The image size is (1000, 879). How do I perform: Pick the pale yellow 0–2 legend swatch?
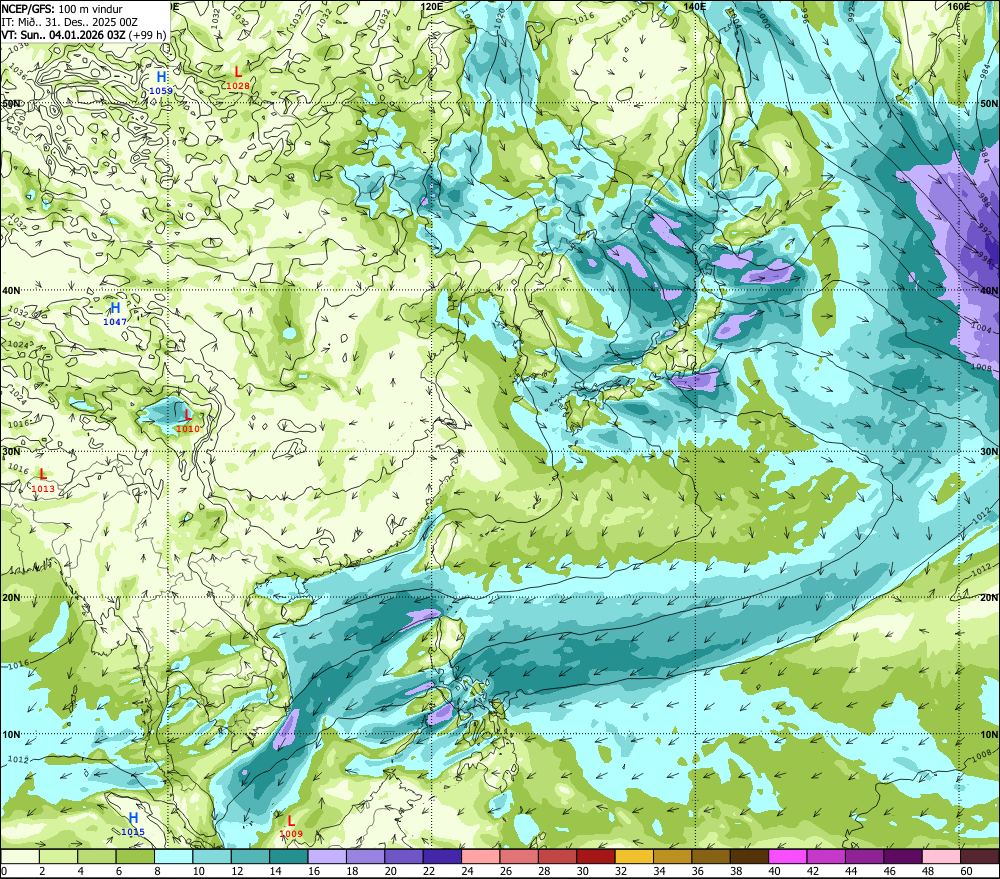(20, 856)
